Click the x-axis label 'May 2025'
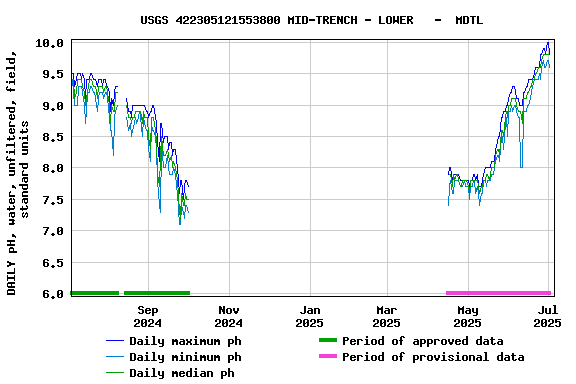Image resolution: width=576 pixels, height=384 pixels. pyautogui.click(x=467, y=316)
